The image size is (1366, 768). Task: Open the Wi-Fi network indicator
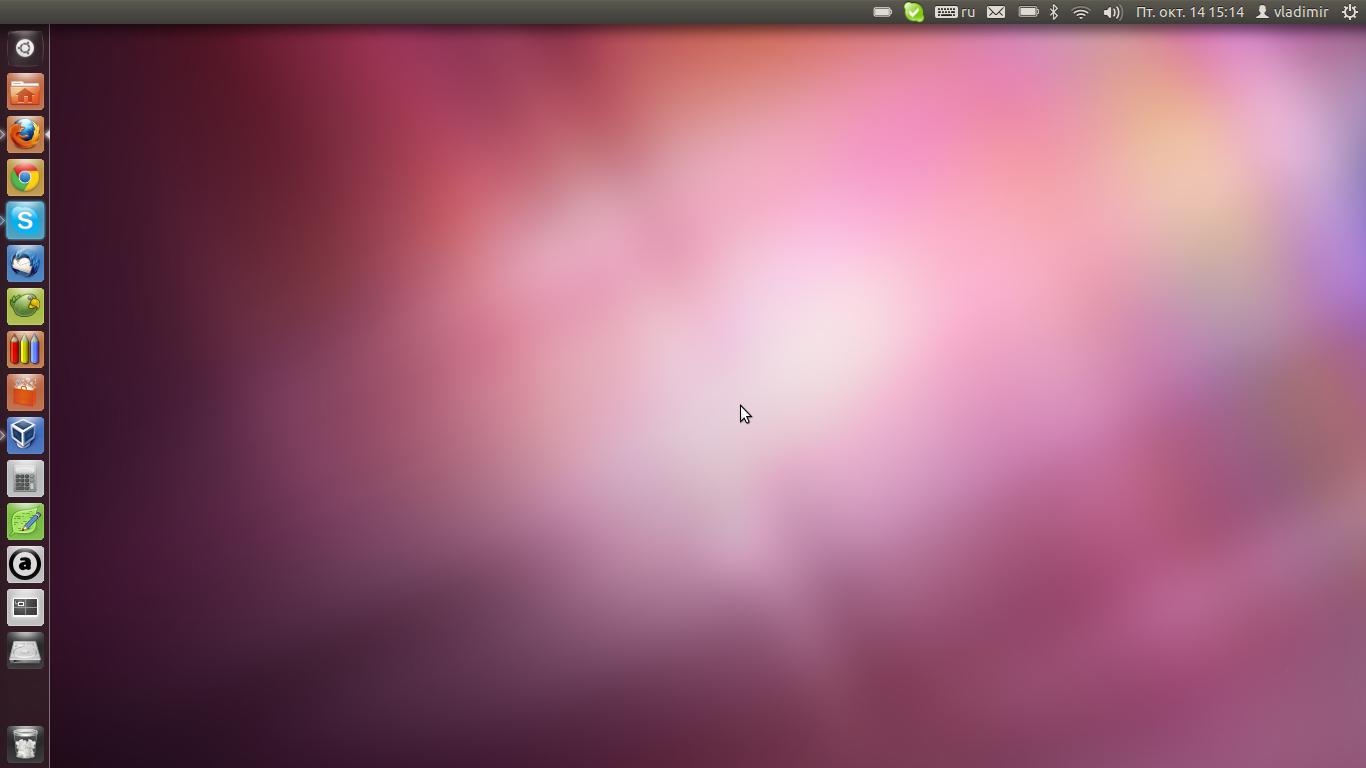[1080, 12]
